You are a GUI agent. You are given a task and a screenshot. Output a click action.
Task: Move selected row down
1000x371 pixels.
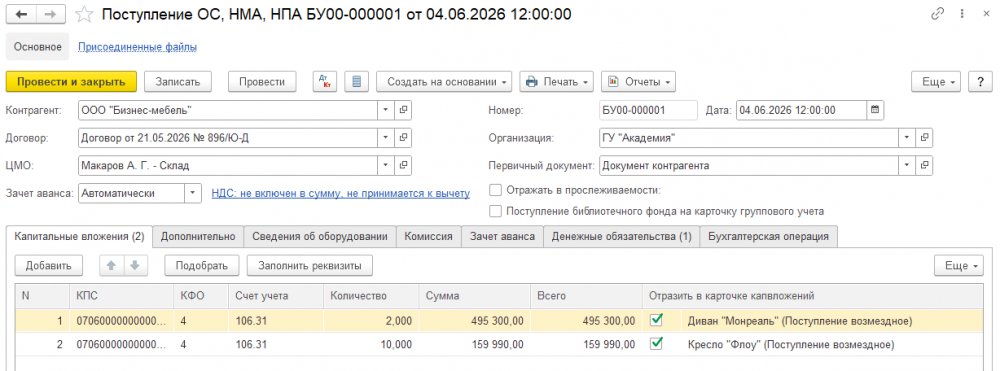tap(135, 266)
